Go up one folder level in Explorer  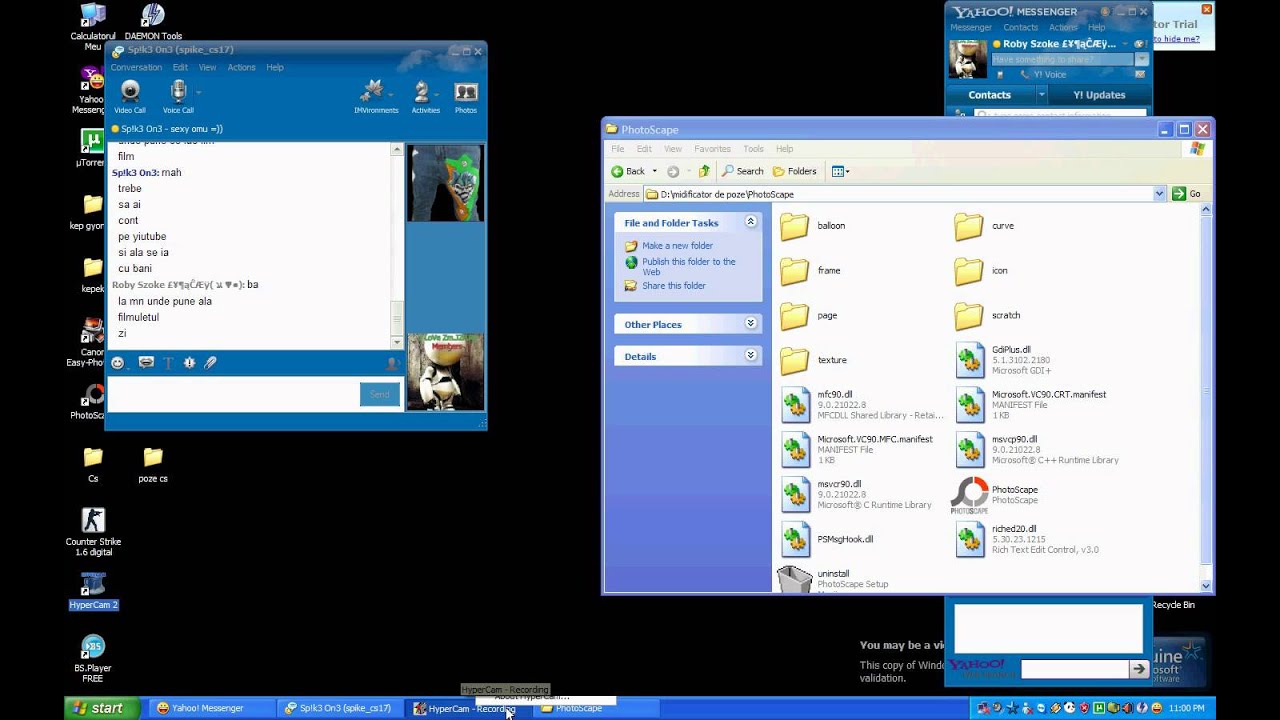(704, 171)
